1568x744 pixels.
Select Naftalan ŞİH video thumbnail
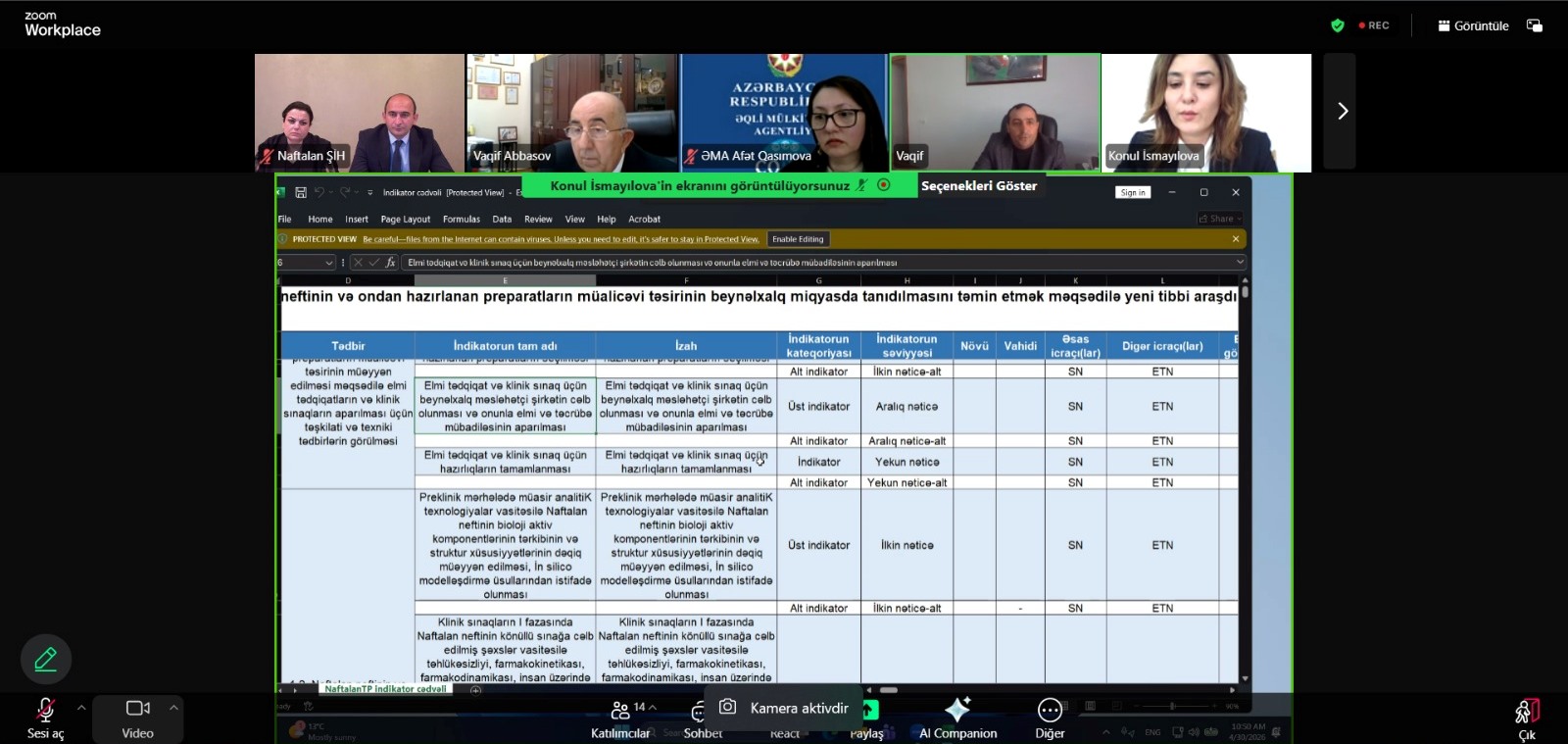point(360,113)
